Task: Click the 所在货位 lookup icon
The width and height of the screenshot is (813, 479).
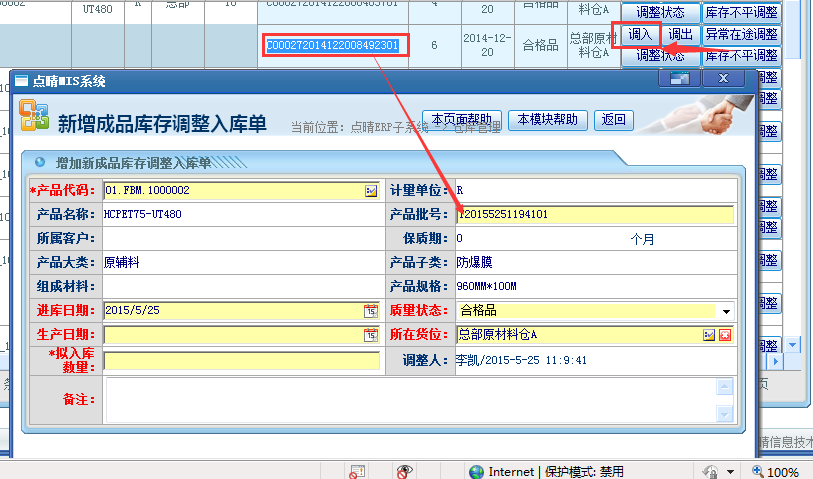Action: [709, 335]
